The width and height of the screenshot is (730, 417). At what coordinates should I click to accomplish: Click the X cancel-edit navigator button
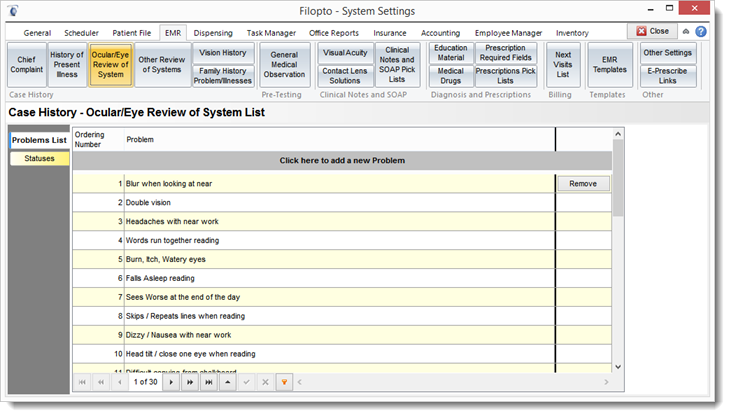click(265, 382)
